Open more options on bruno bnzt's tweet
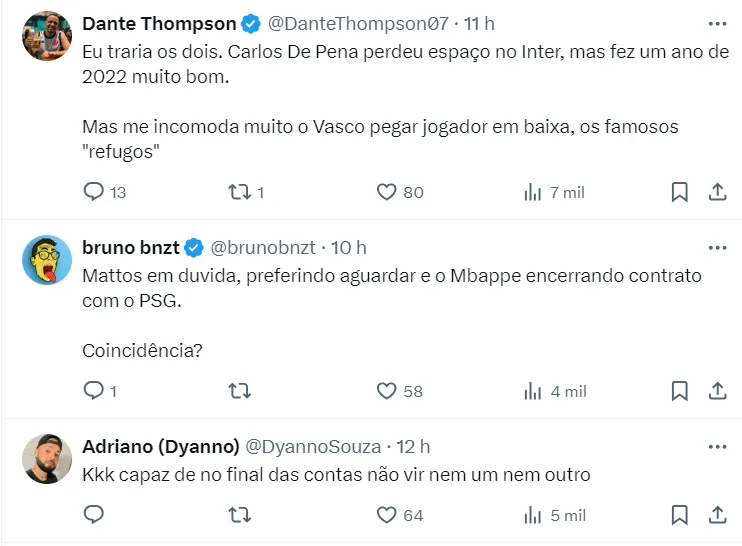Viewport: 742px width, 546px height. pos(717,248)
